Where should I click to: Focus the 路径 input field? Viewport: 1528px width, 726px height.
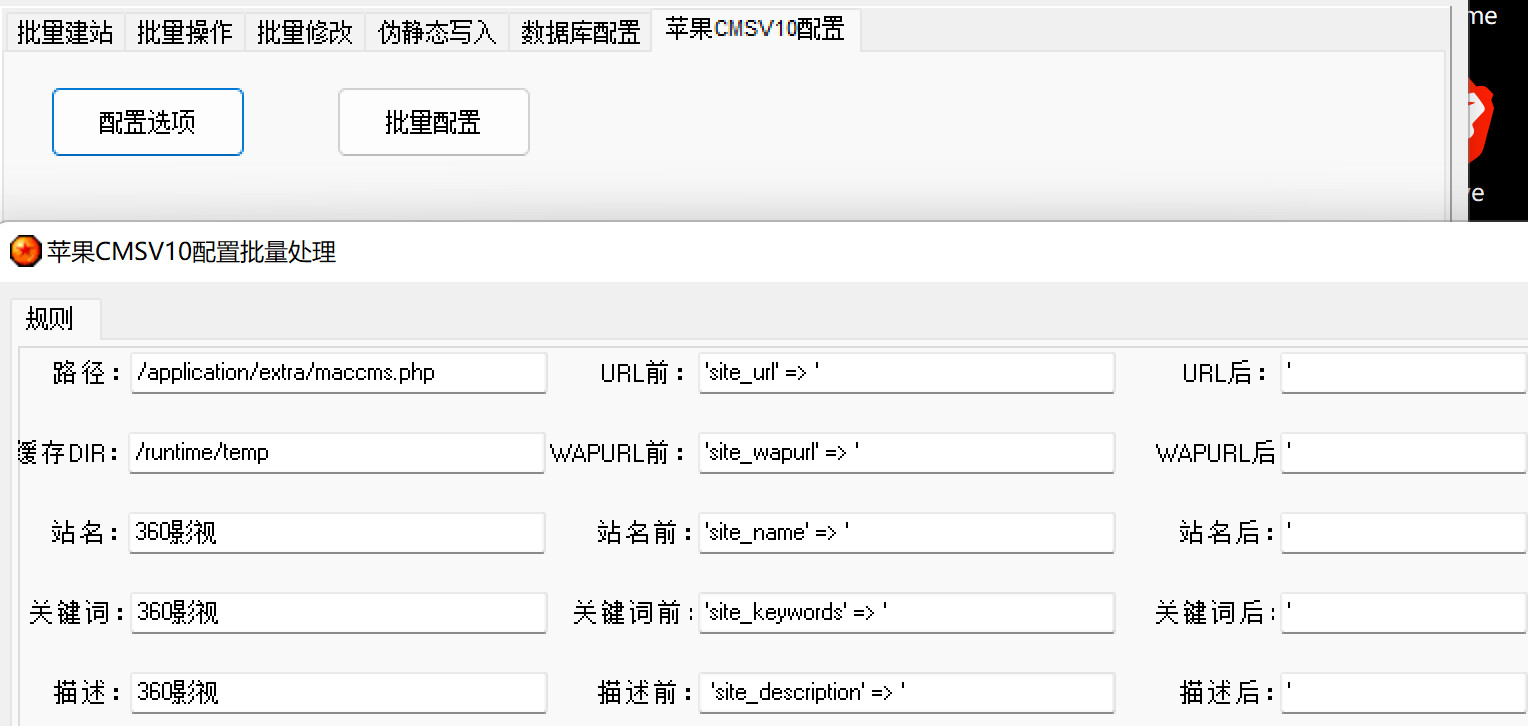tap(338, 373)
